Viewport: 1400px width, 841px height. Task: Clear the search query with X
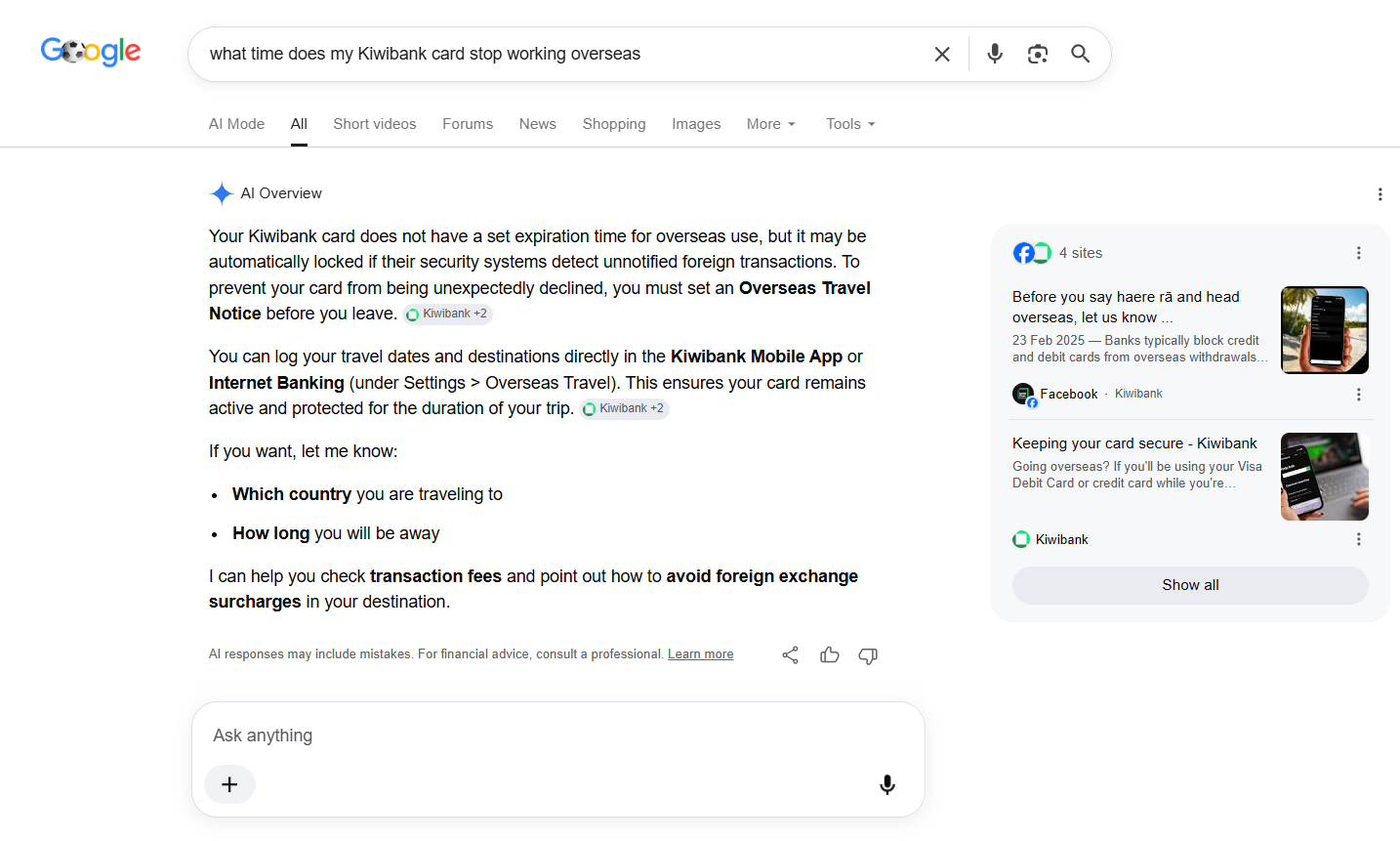coord(942,54)
